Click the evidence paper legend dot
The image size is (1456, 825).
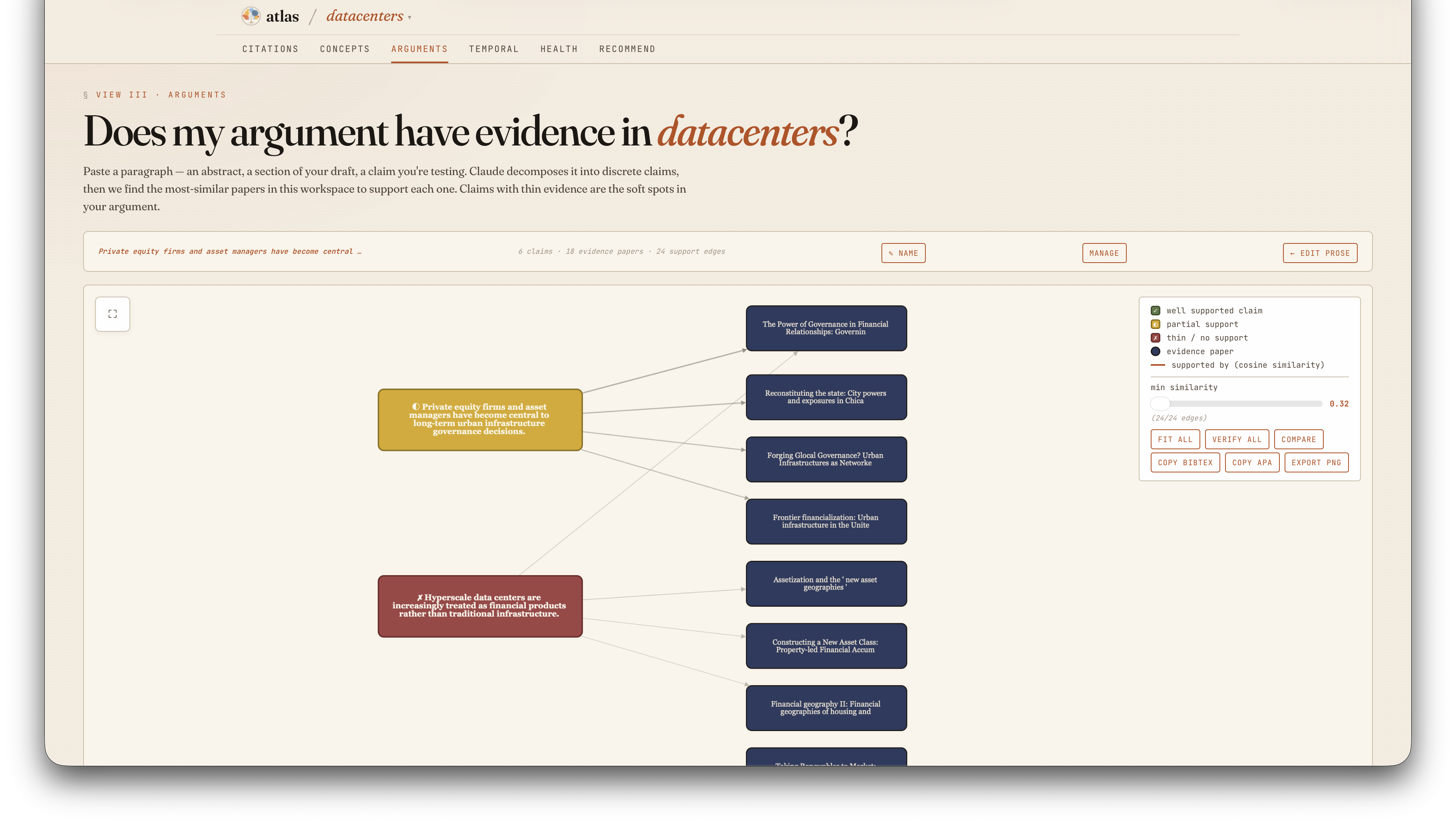coord(1155,351)
